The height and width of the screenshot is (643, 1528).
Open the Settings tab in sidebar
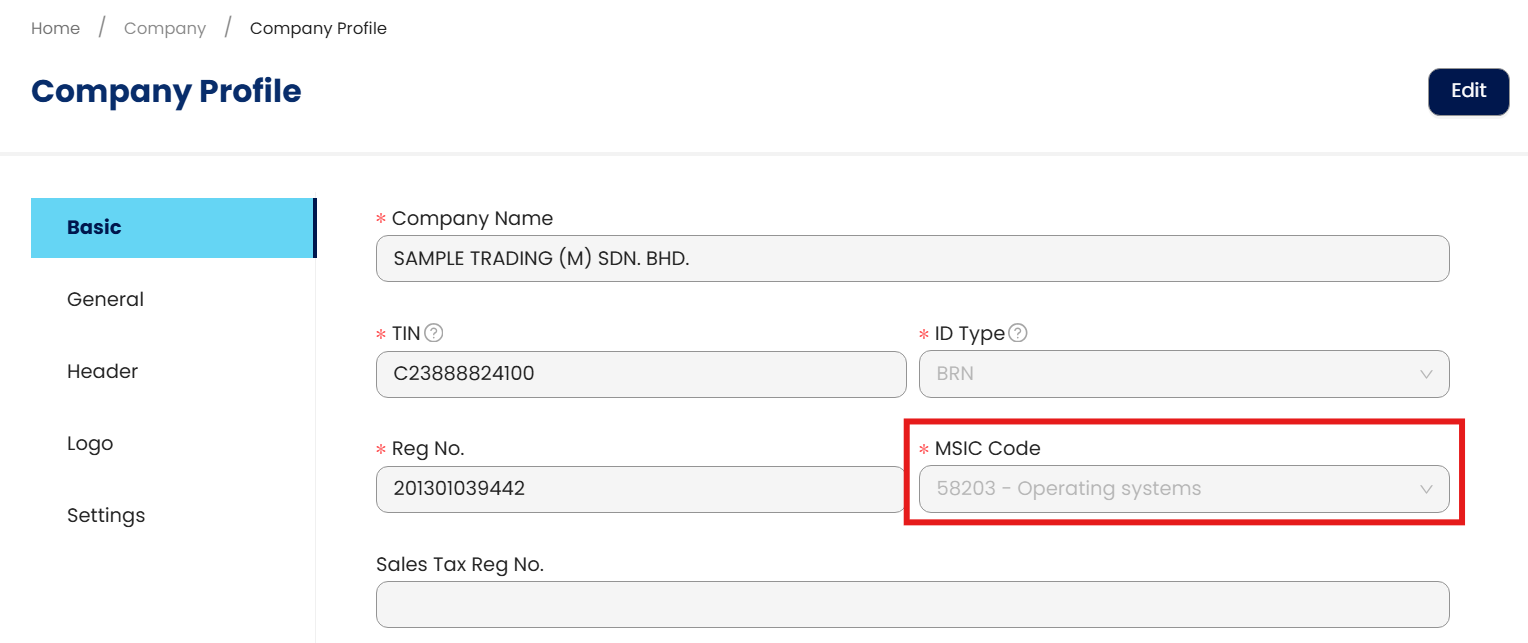pyautogui.click(x=106, y=515)
